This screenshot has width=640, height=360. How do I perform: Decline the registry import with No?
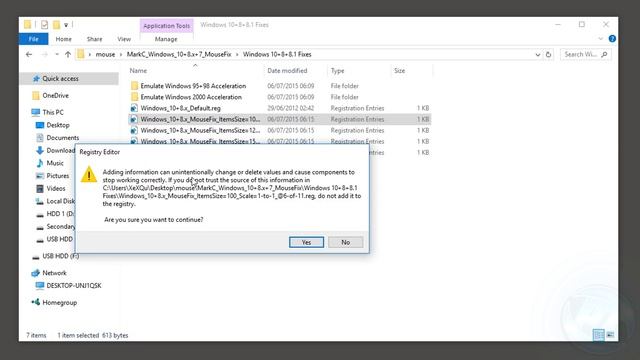click(x=345, y=242)
